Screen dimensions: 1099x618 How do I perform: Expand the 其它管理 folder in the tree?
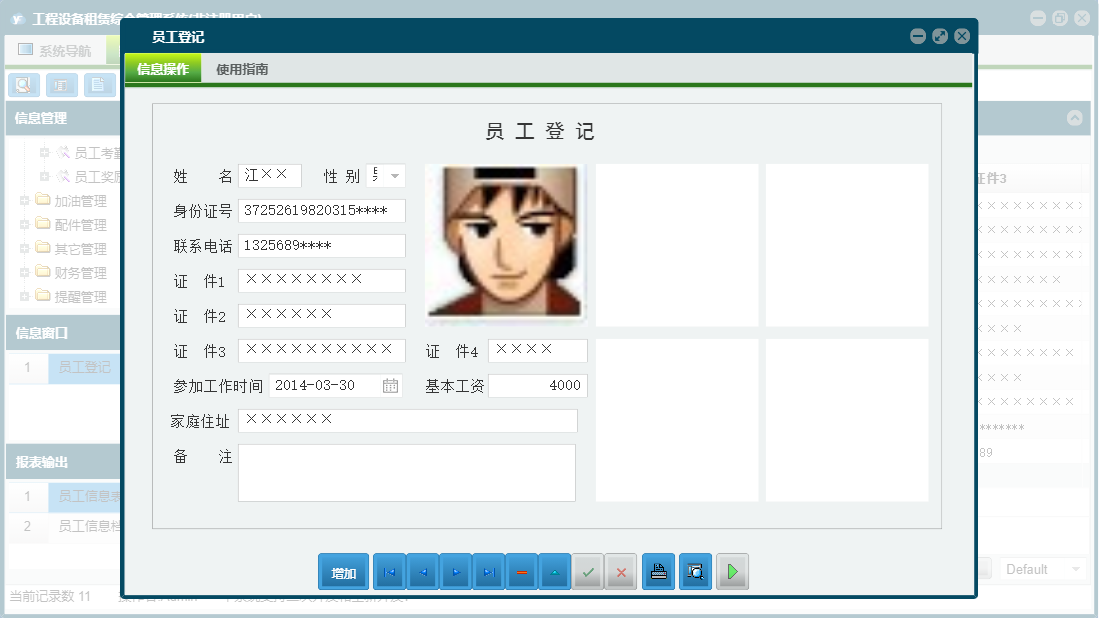pos(25,249)
